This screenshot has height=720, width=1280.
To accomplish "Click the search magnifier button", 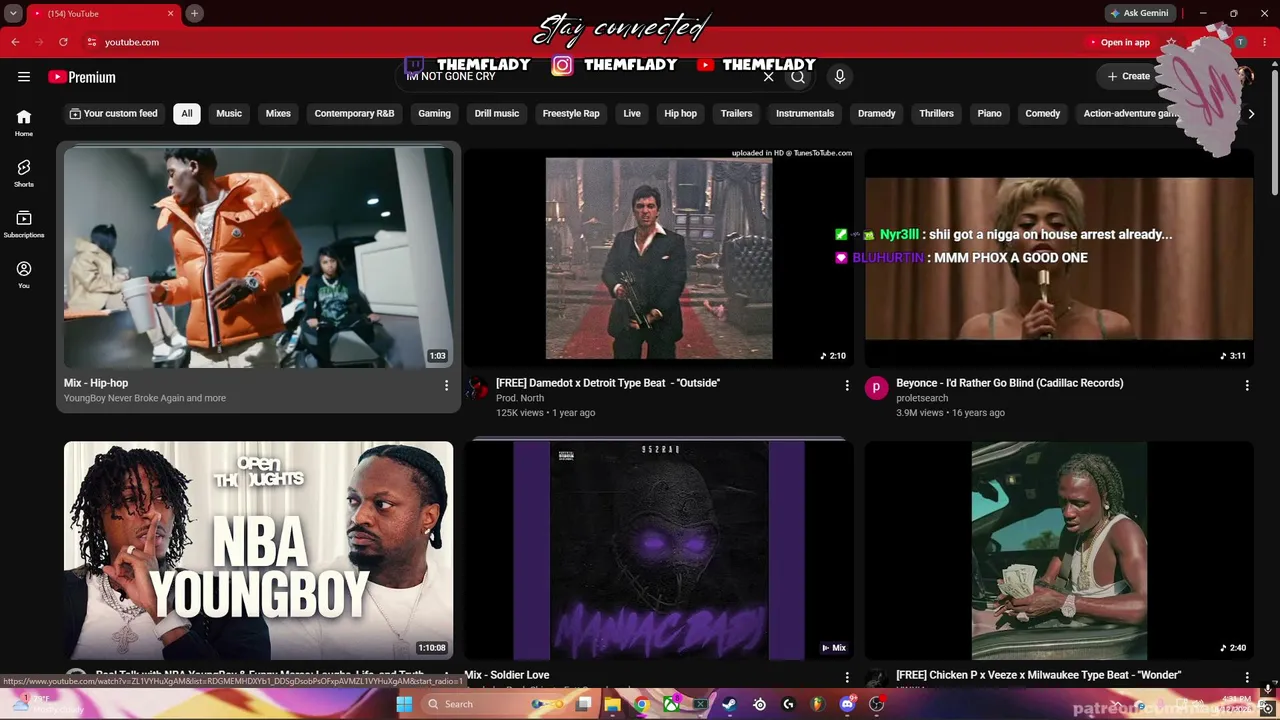I will pyautogui.click(x=798, y=77).
